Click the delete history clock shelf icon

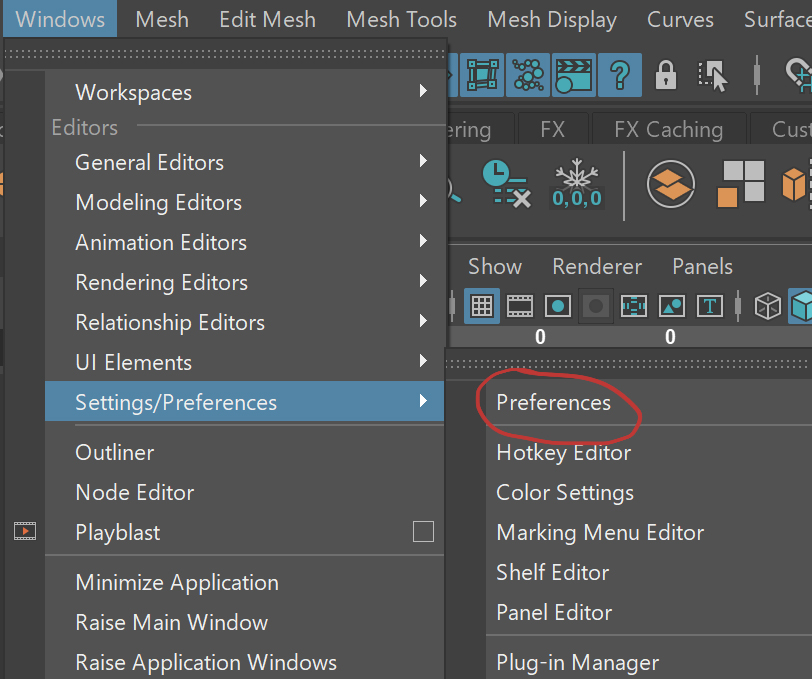(505, 183)
